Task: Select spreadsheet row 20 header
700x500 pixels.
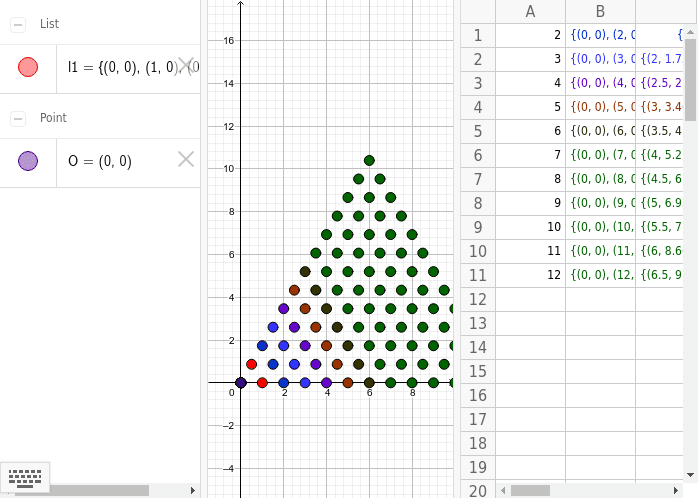Action: 478,490
